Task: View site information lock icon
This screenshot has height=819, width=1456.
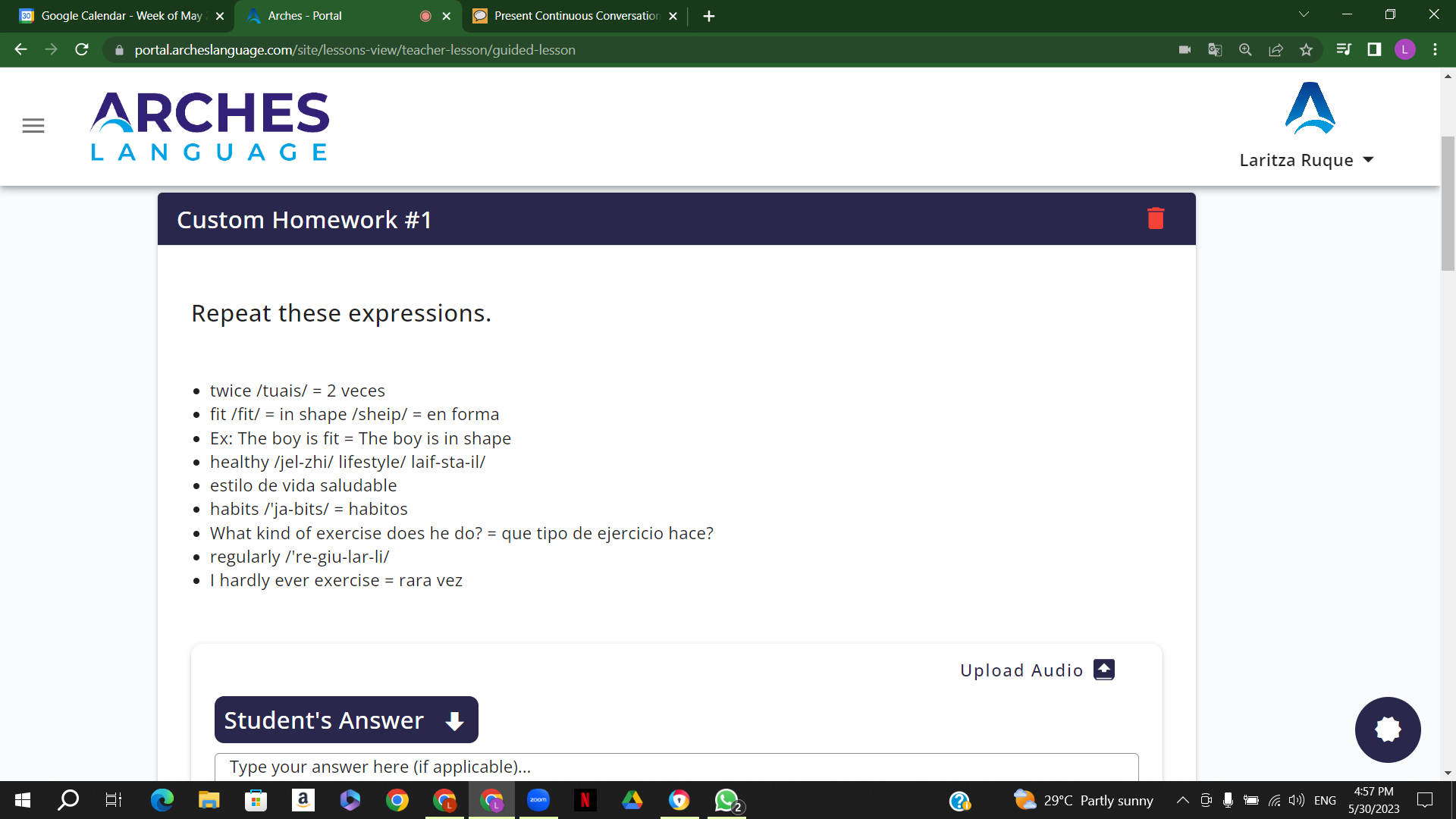Action: pos(119,50)
